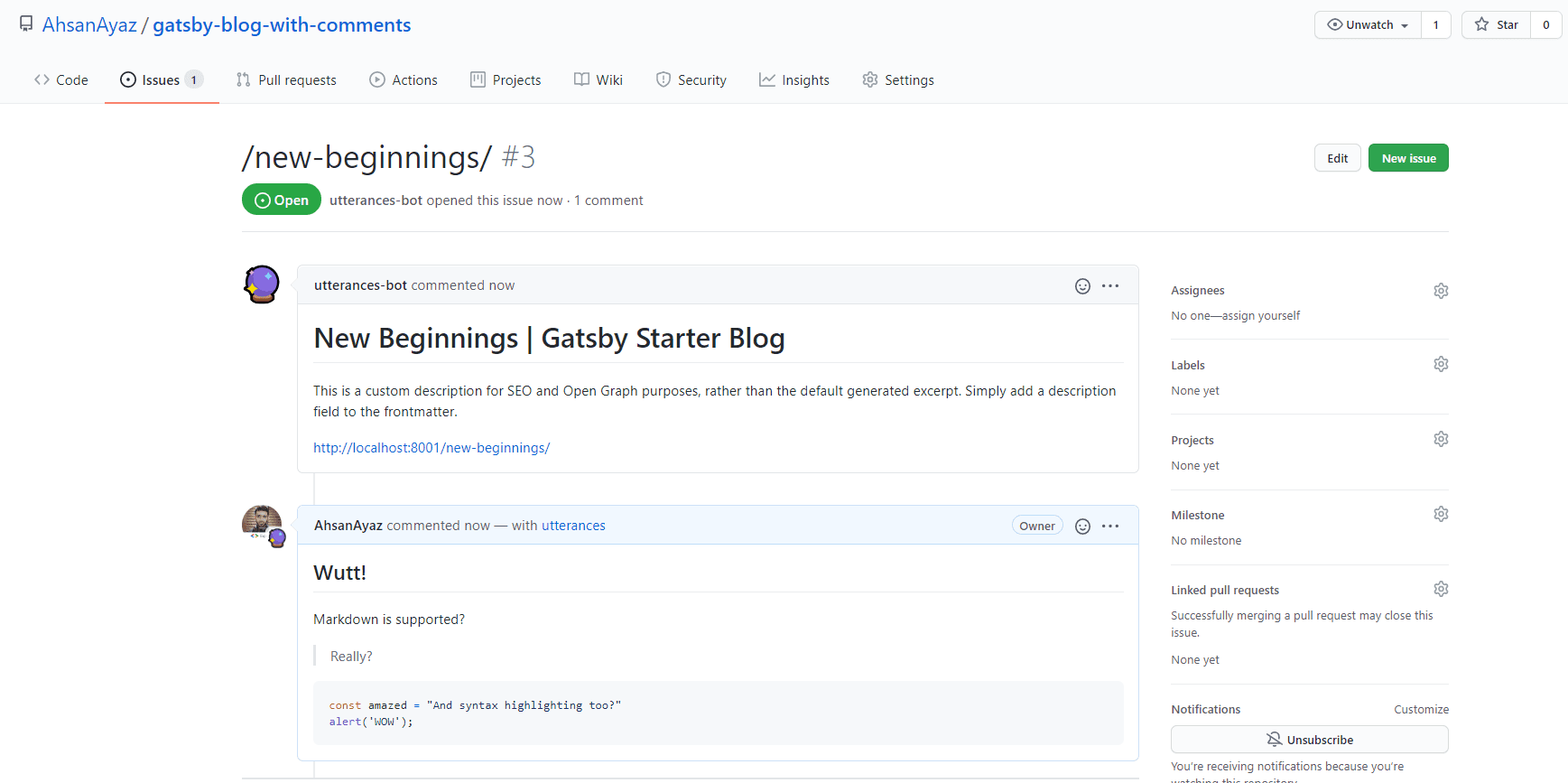The height and width of the screenshot is (783, 1568).
Task: Click the Owner badge on AhsanAyaz comment
Action: (x=1037, y=527)
